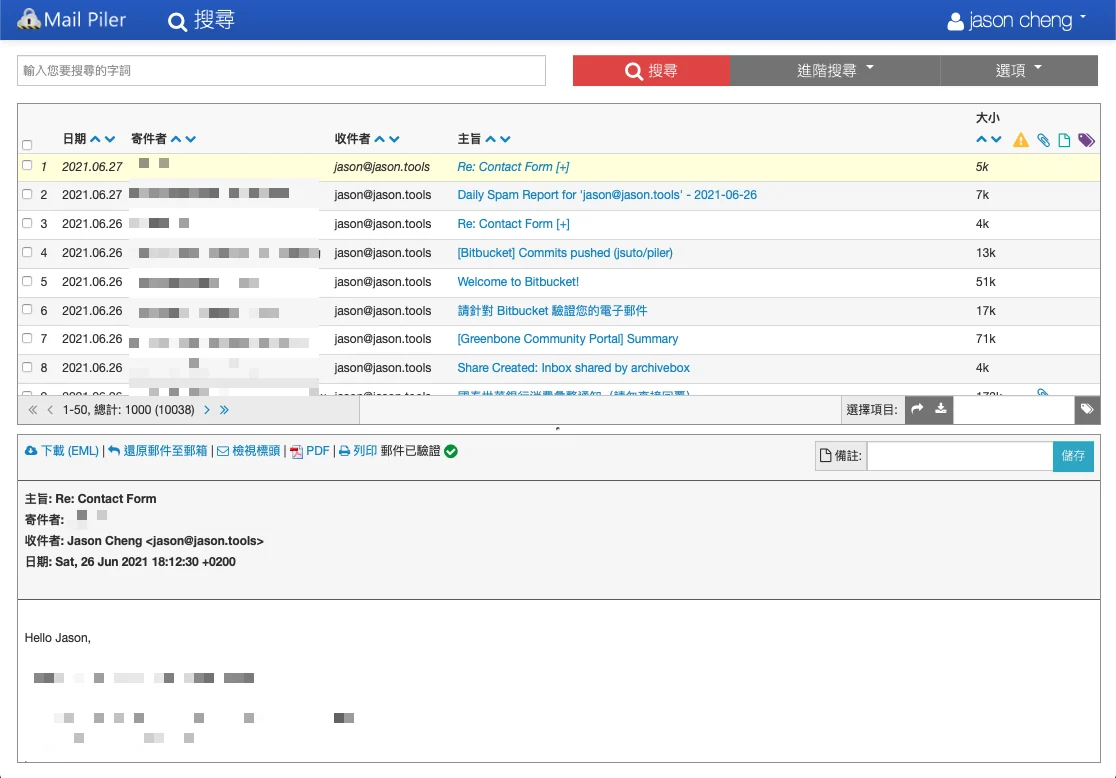The height and width of the screenshot is (778, 1116).
Task: Open the 搜尋 item in top navigation
Action: pos(201,20)
